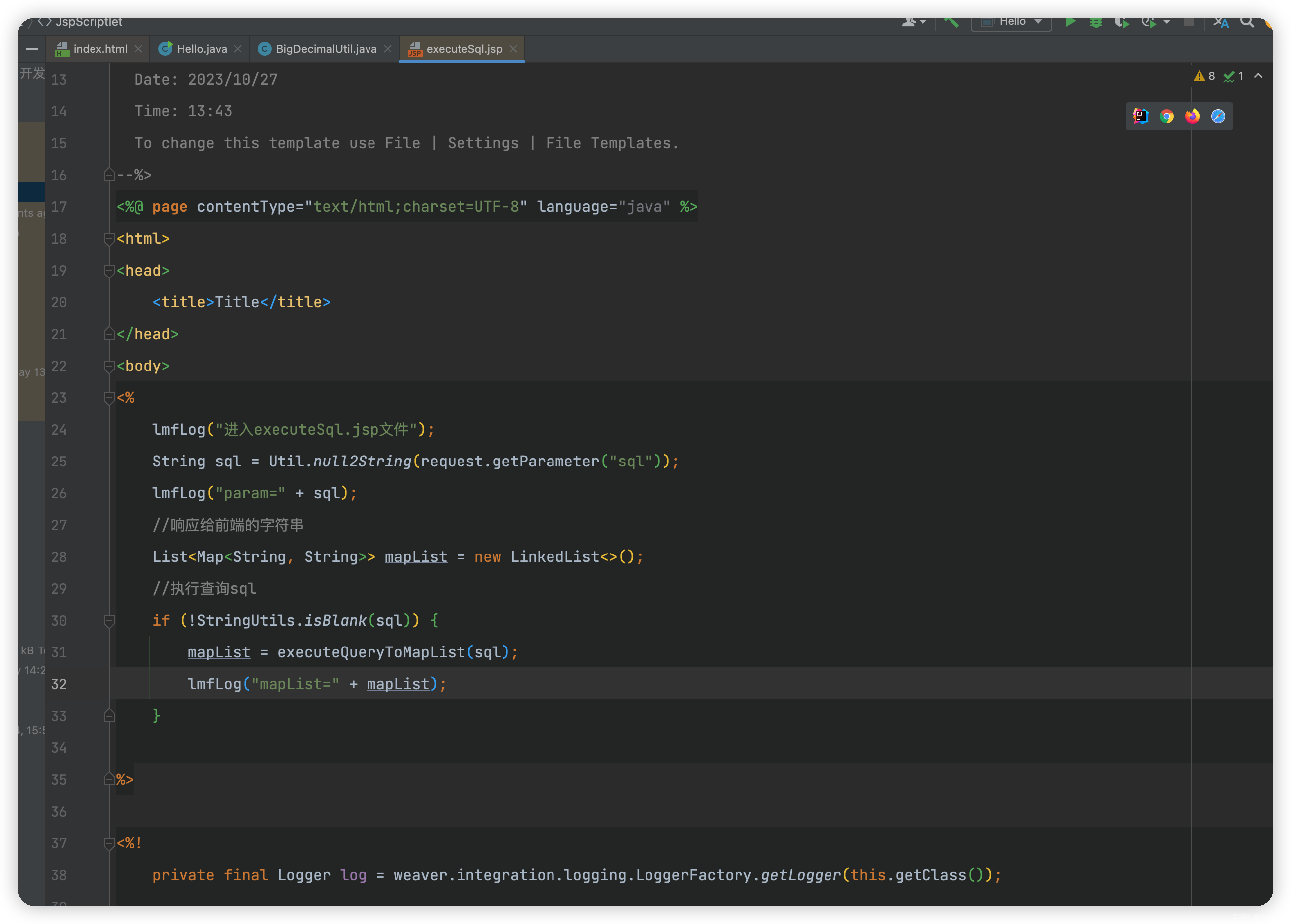Open the Hello run configuration dropdown
1291x924 pixels.
tap(1011, 21)
